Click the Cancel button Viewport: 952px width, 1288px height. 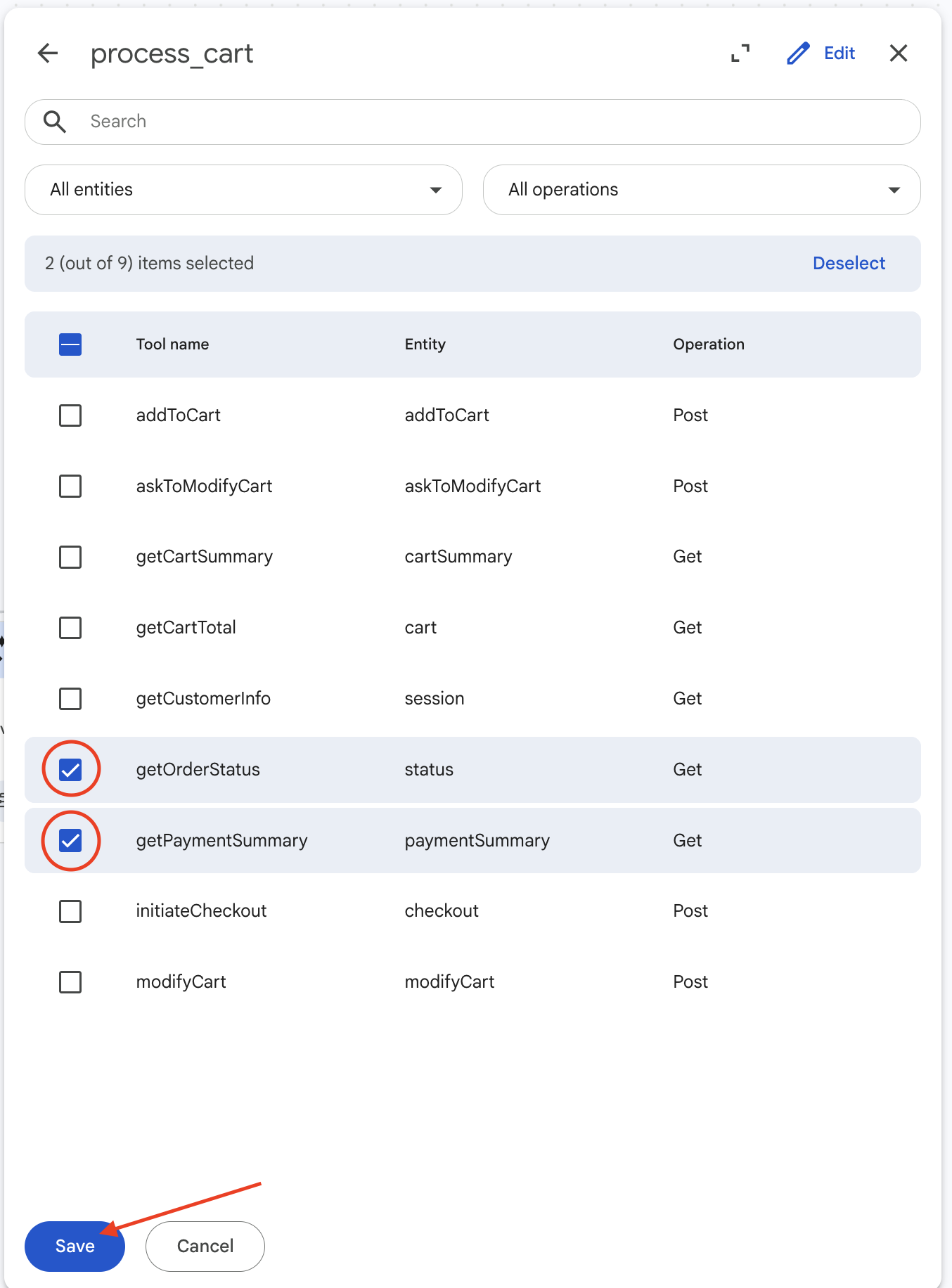pyautogui.click(x=205, y=1247)
